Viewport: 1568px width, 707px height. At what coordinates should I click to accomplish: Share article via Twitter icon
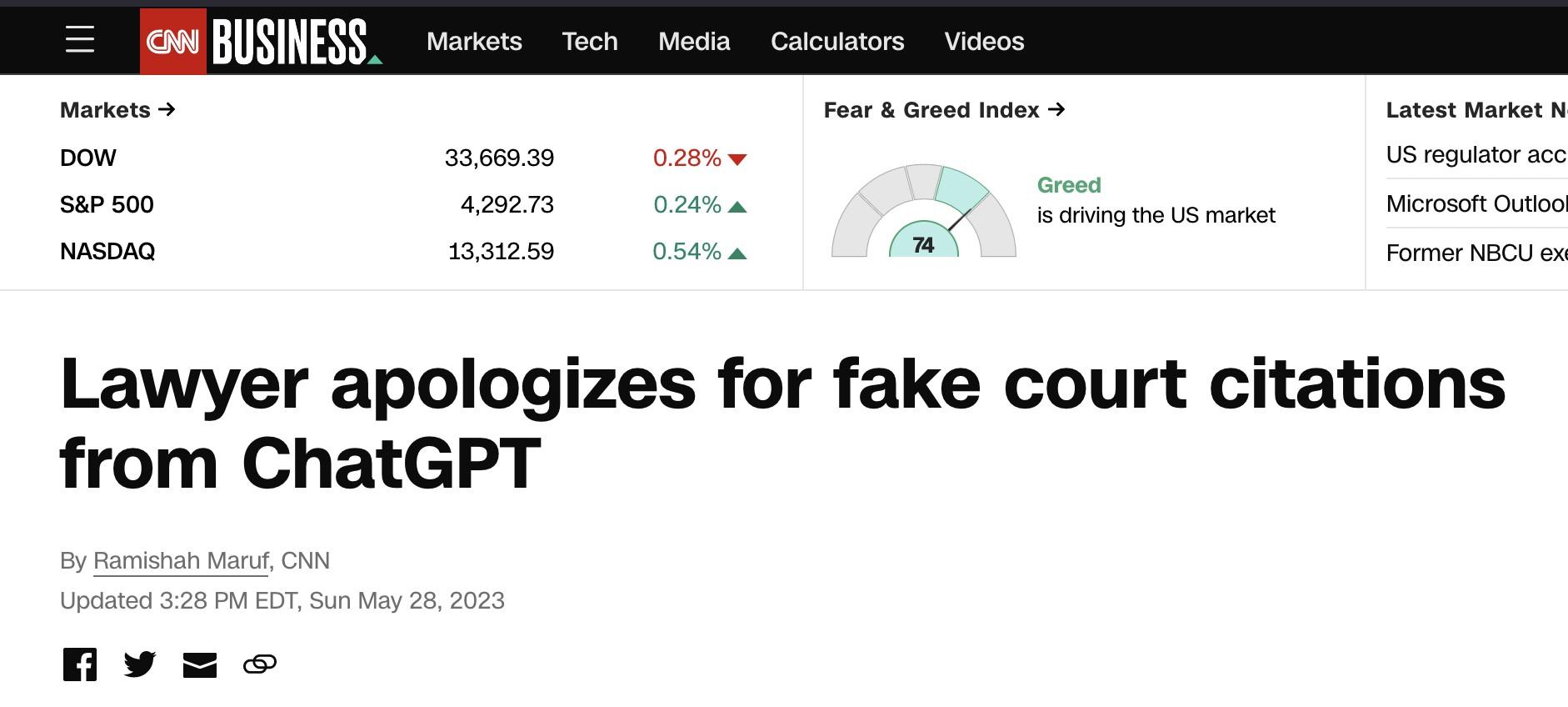pyautogui.click(x=140, y=664)
